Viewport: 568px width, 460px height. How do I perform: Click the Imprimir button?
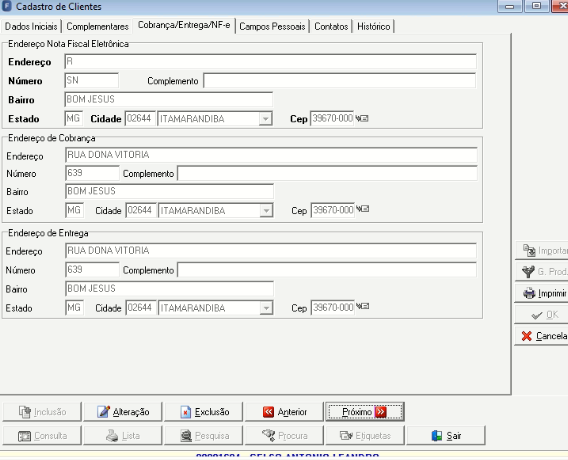click(542, 293)
